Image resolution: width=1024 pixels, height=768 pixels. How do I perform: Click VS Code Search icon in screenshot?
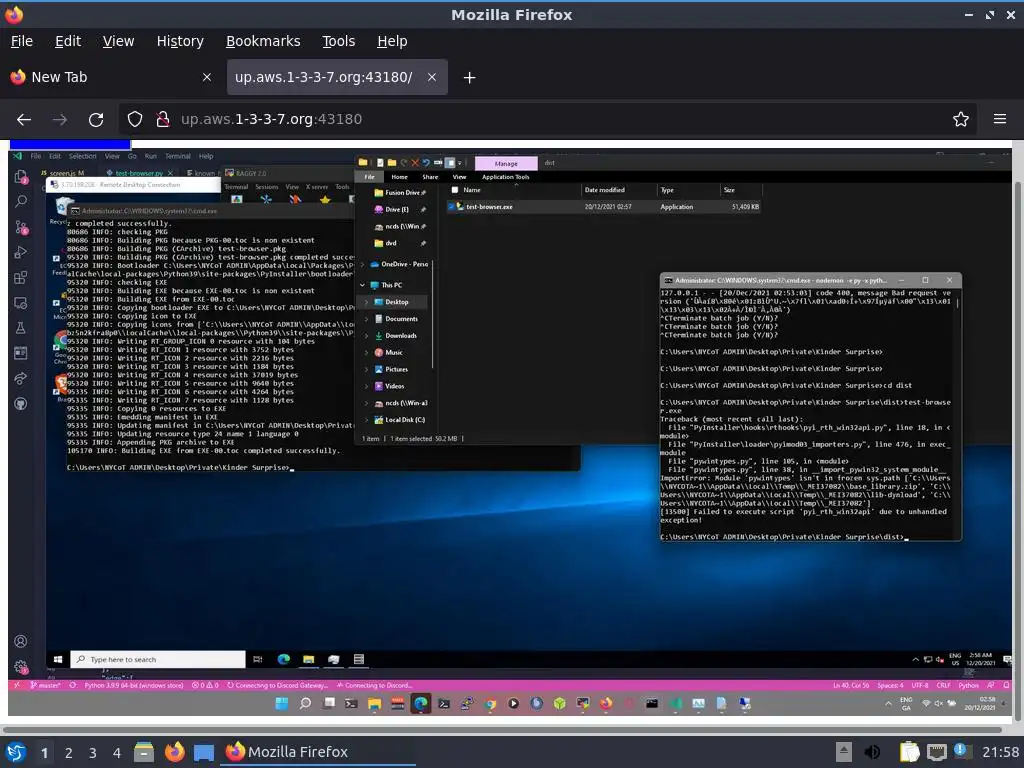tap(21, 201)
